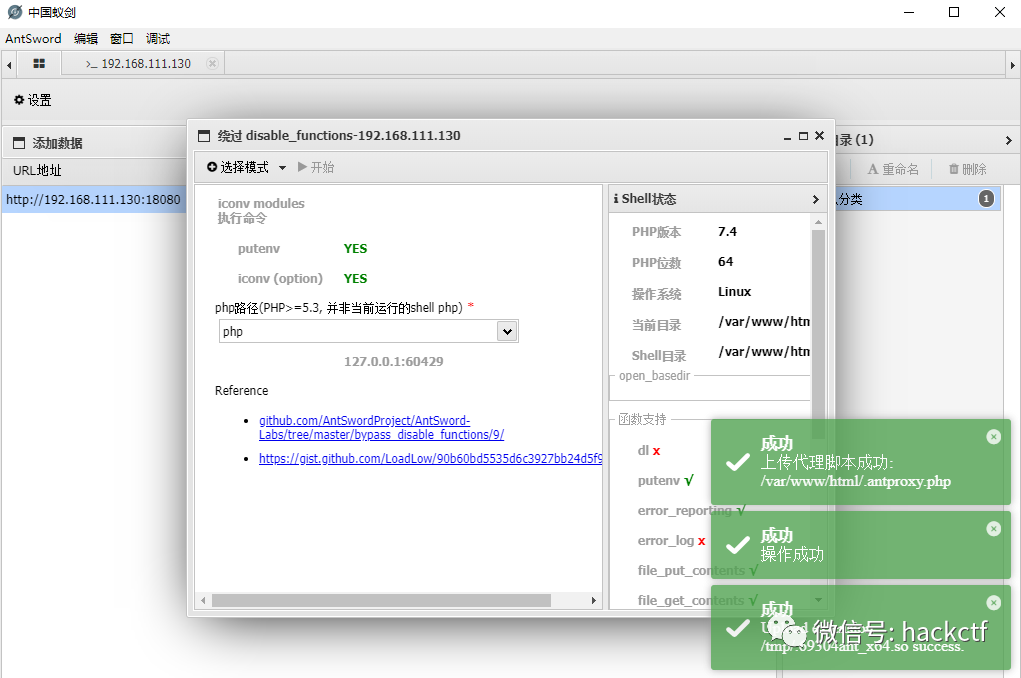Click the URL地址 column header
This screenshot has height=678, width=1021.
(37, 171)
